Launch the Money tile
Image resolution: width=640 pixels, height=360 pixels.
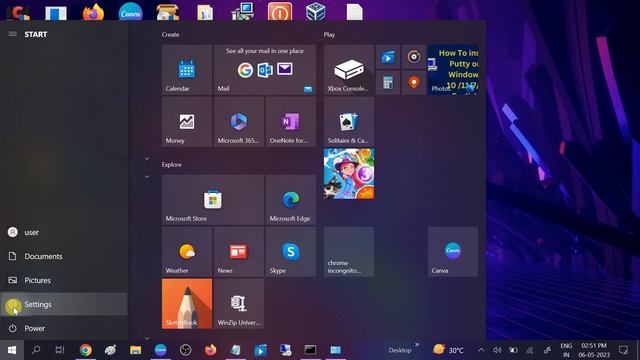tap(187, 122)
